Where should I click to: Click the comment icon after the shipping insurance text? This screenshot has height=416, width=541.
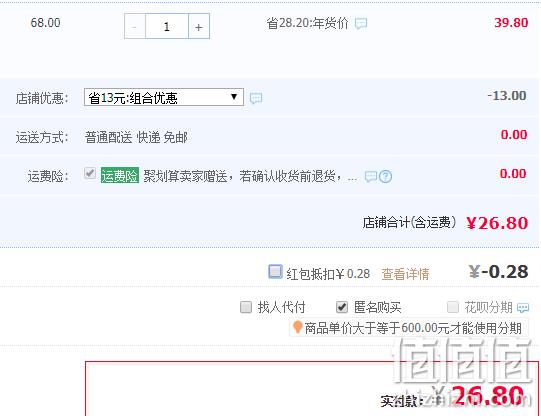371,177
